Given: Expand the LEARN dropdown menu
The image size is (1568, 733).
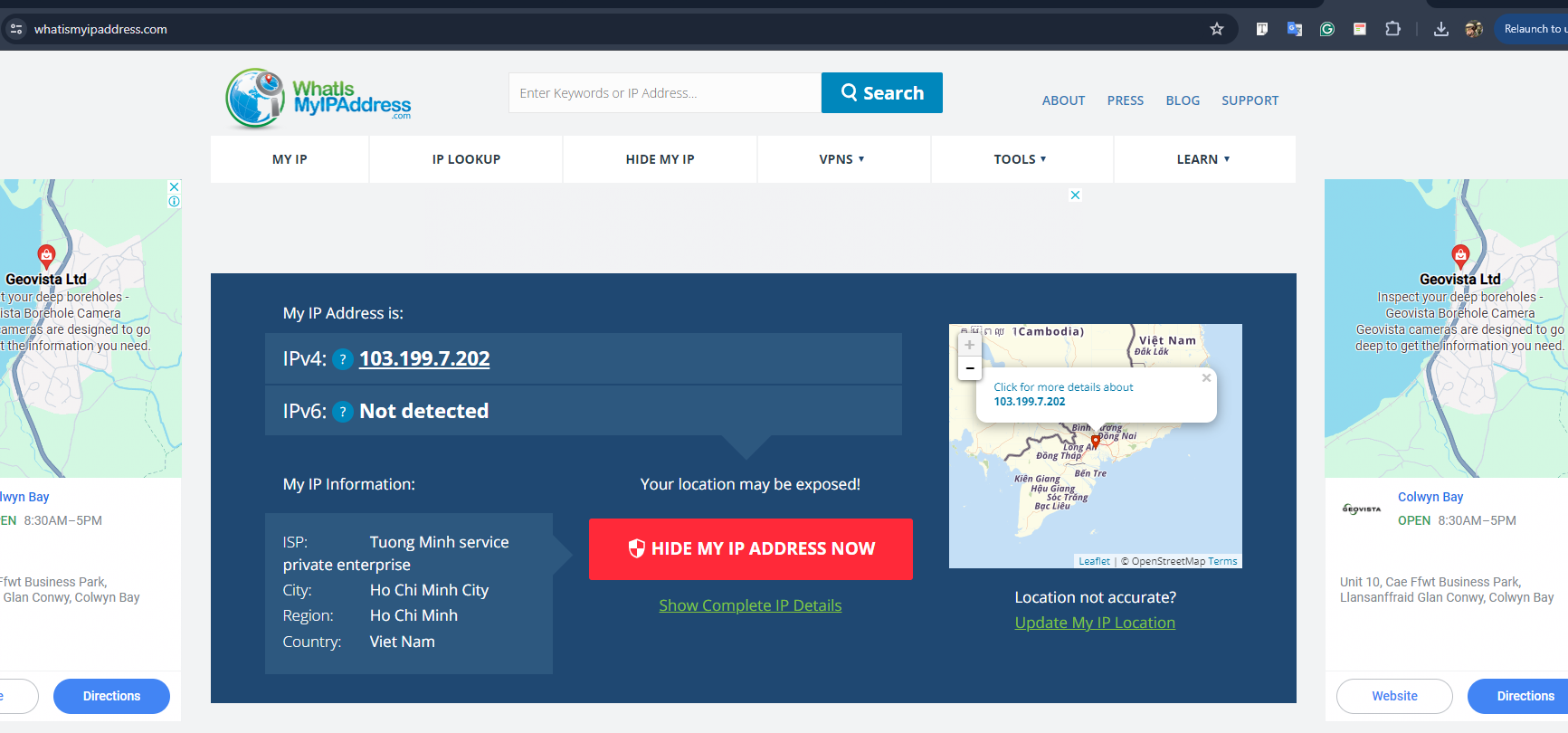Looking at the screenshot, I should [x=1202, y=159].
